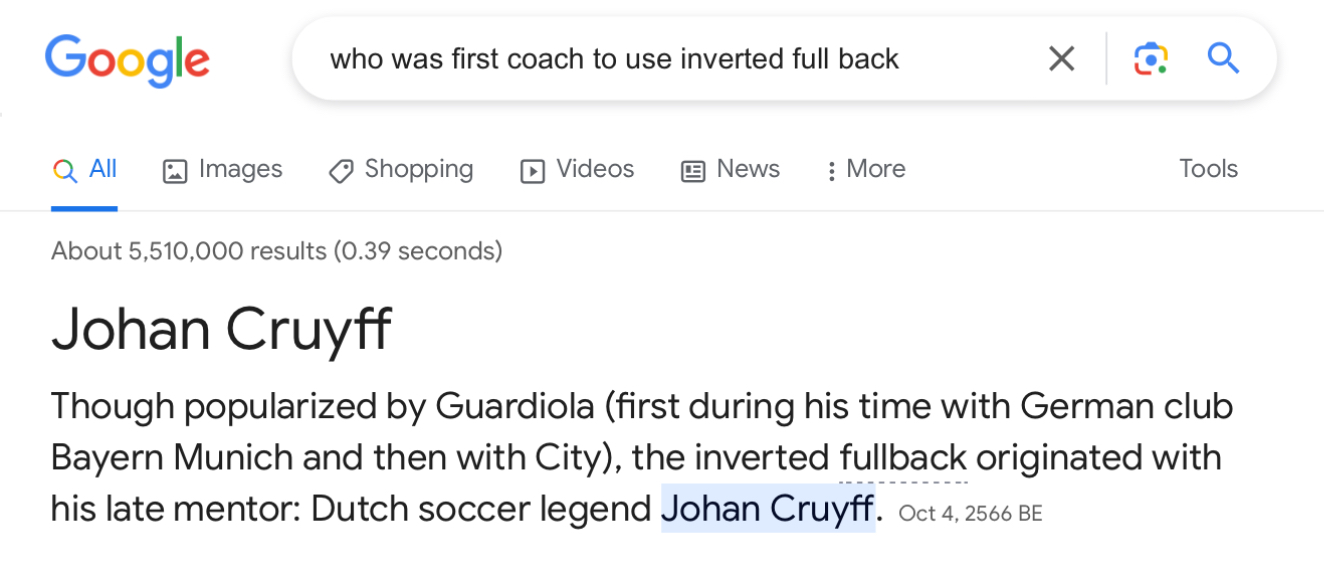1324x570 pixels.
Task: Click the highlighted Johan Cruyff text in snippet
Action: click(768, 509)
